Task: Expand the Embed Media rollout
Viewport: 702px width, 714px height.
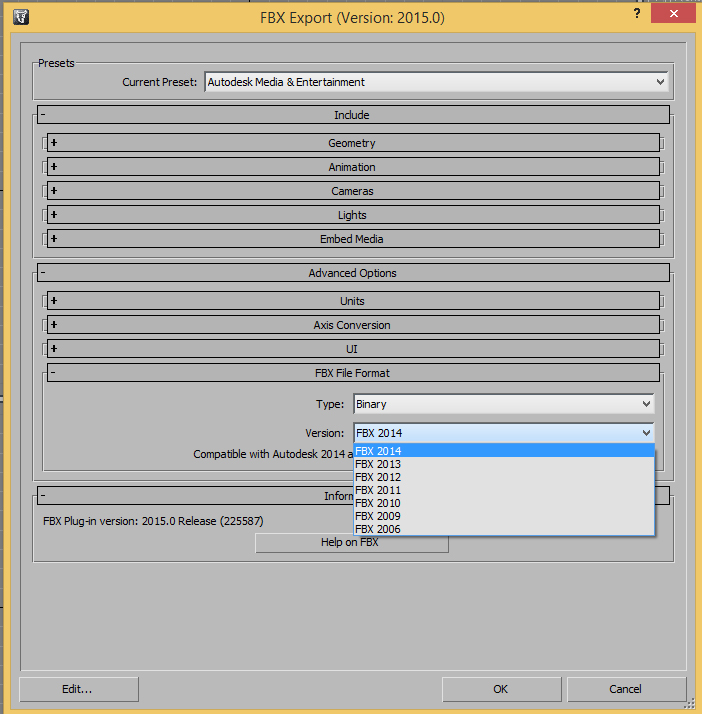Action: coord(353,239)
